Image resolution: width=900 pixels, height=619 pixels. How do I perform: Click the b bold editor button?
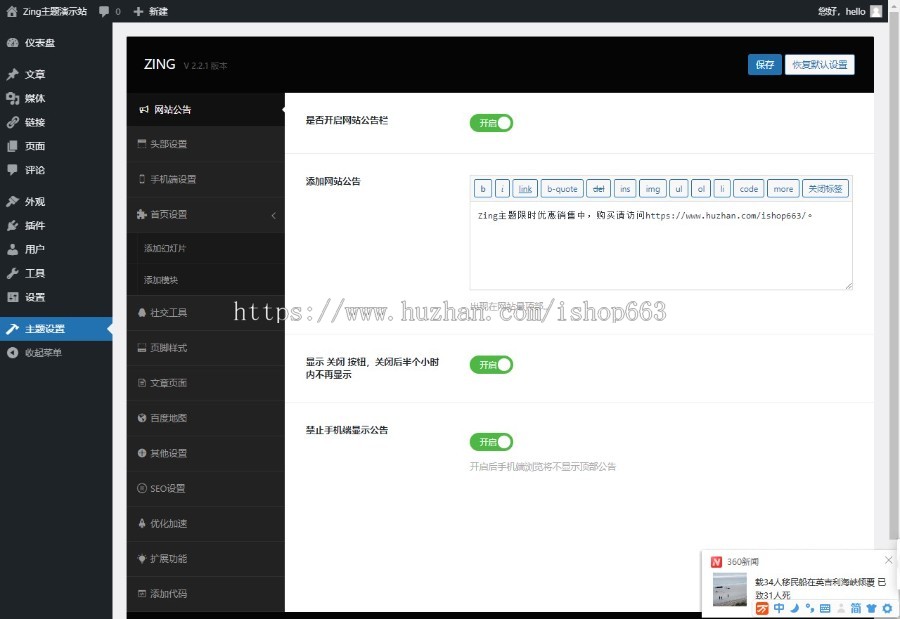483,188
